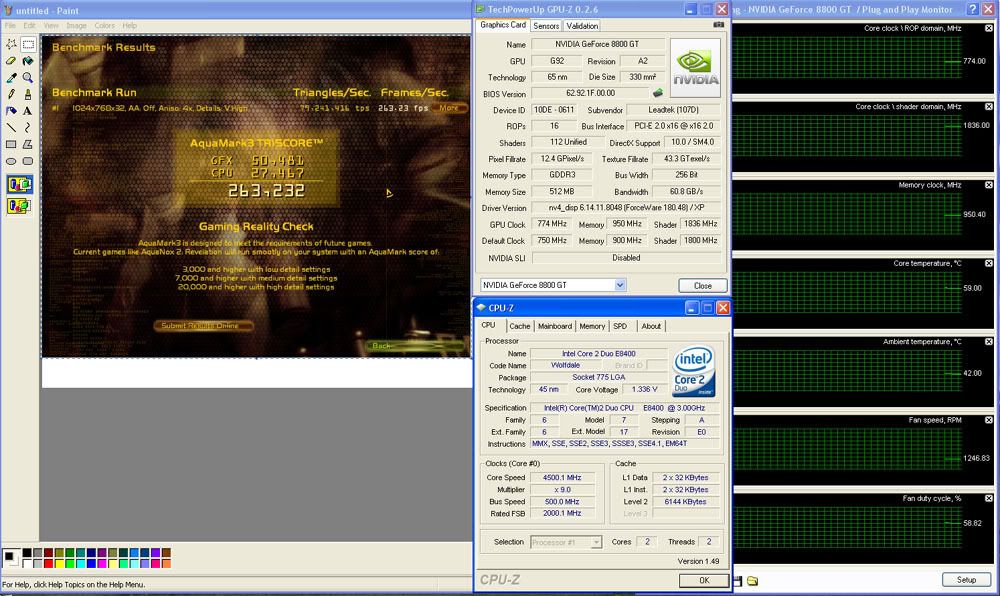This screenshot has height=596, width=1000.
Task: Open the folder icon beside Setup button
Action: coord(753,581)
